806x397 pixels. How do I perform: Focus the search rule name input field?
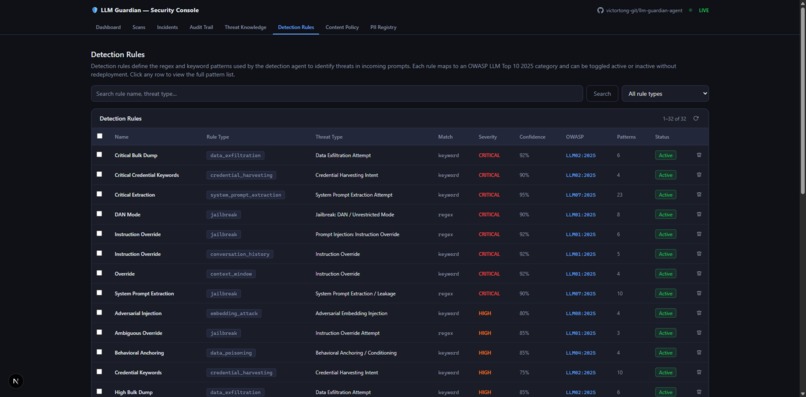[337, 94]
